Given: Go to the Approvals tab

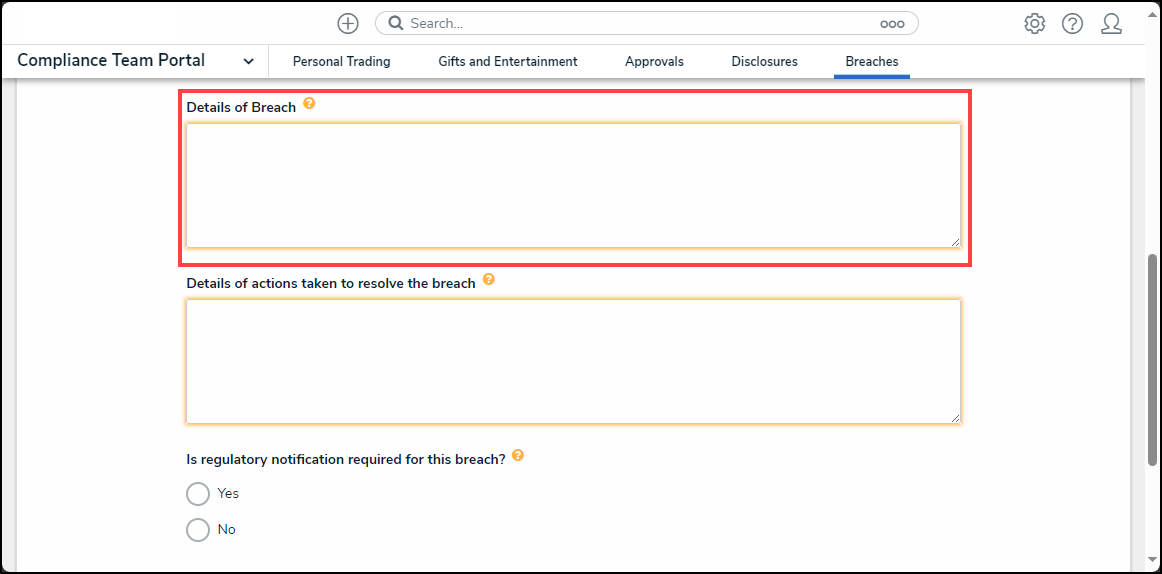Looking at the screenshot, I should point(654,62).
